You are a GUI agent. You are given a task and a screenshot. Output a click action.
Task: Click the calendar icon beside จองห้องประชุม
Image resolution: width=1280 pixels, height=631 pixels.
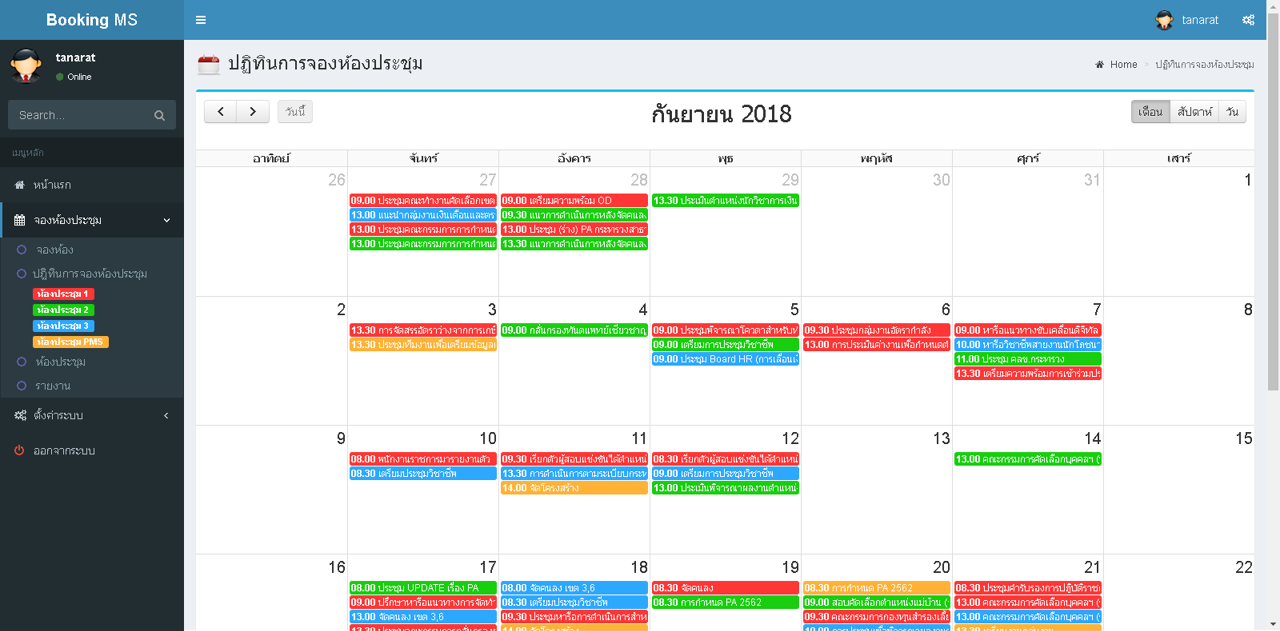[19, 220]
